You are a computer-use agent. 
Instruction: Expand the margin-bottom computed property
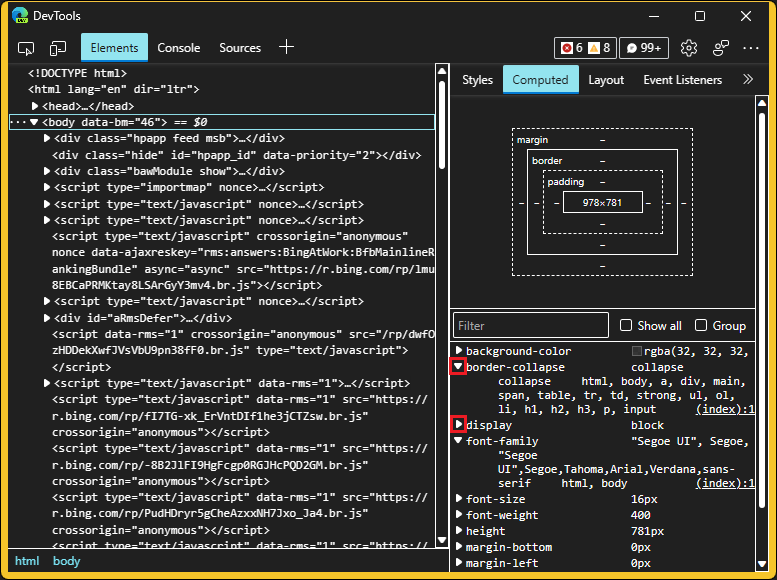[x=458, y=547]
